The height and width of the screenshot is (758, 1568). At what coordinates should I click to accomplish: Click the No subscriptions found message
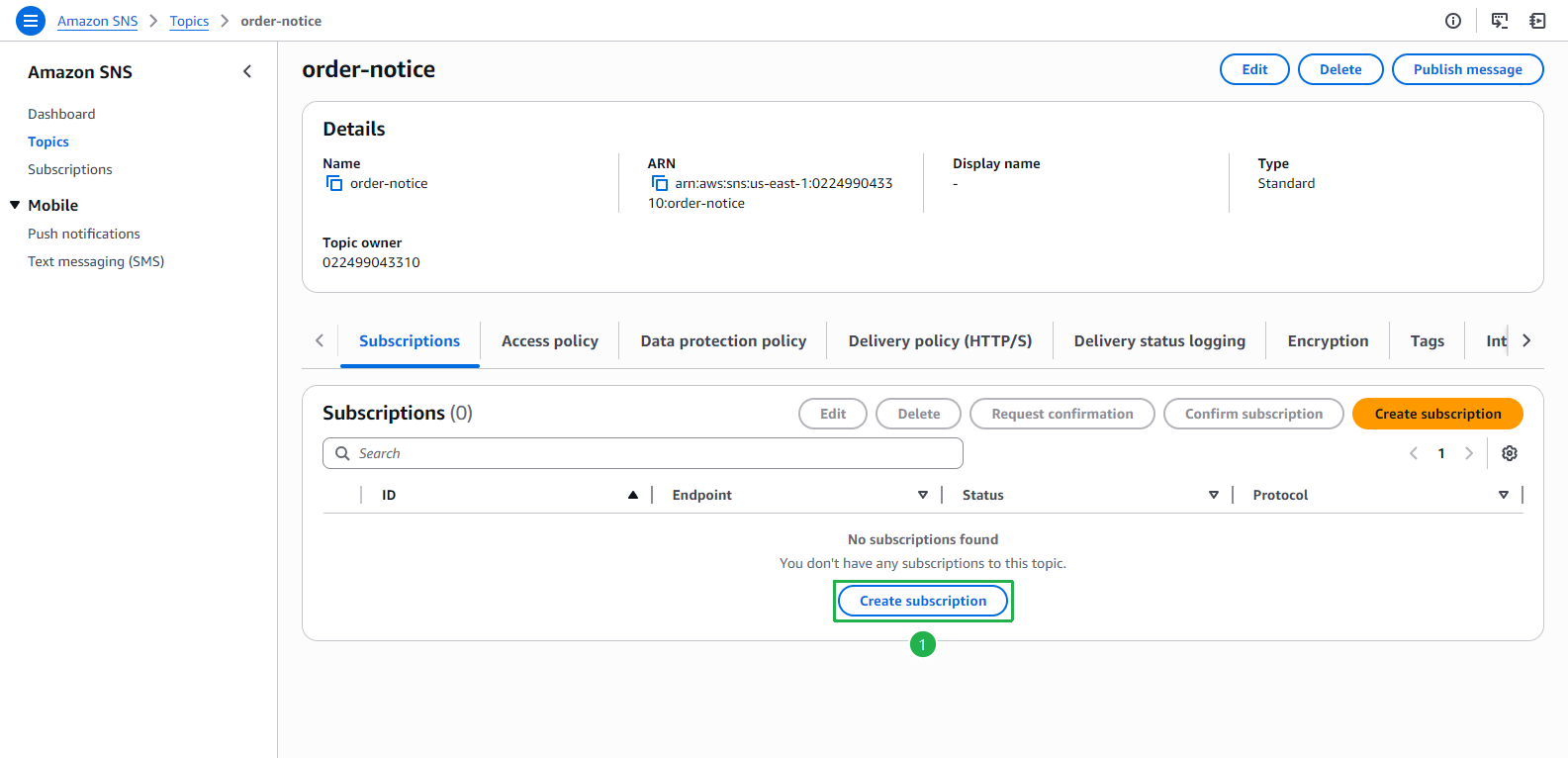click(923, 539)
